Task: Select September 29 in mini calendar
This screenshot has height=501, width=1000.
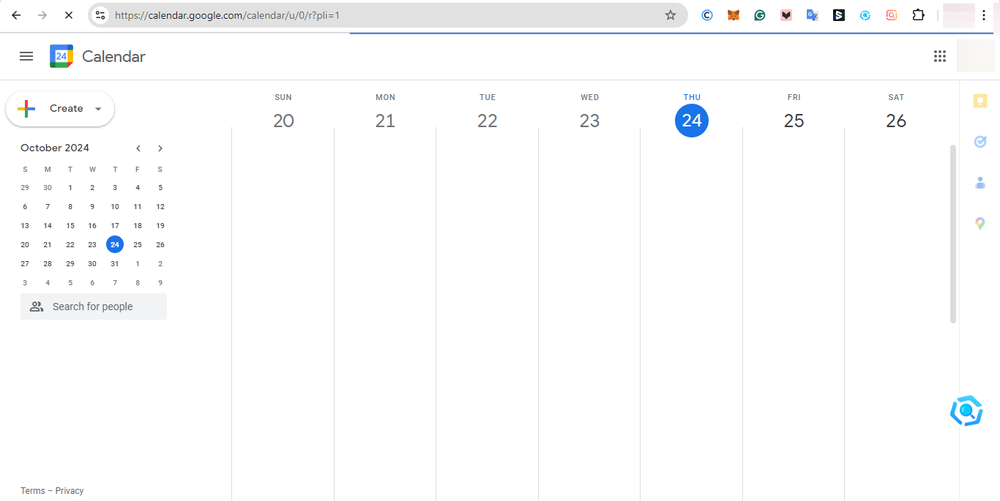Action: (x=25, y=188)
